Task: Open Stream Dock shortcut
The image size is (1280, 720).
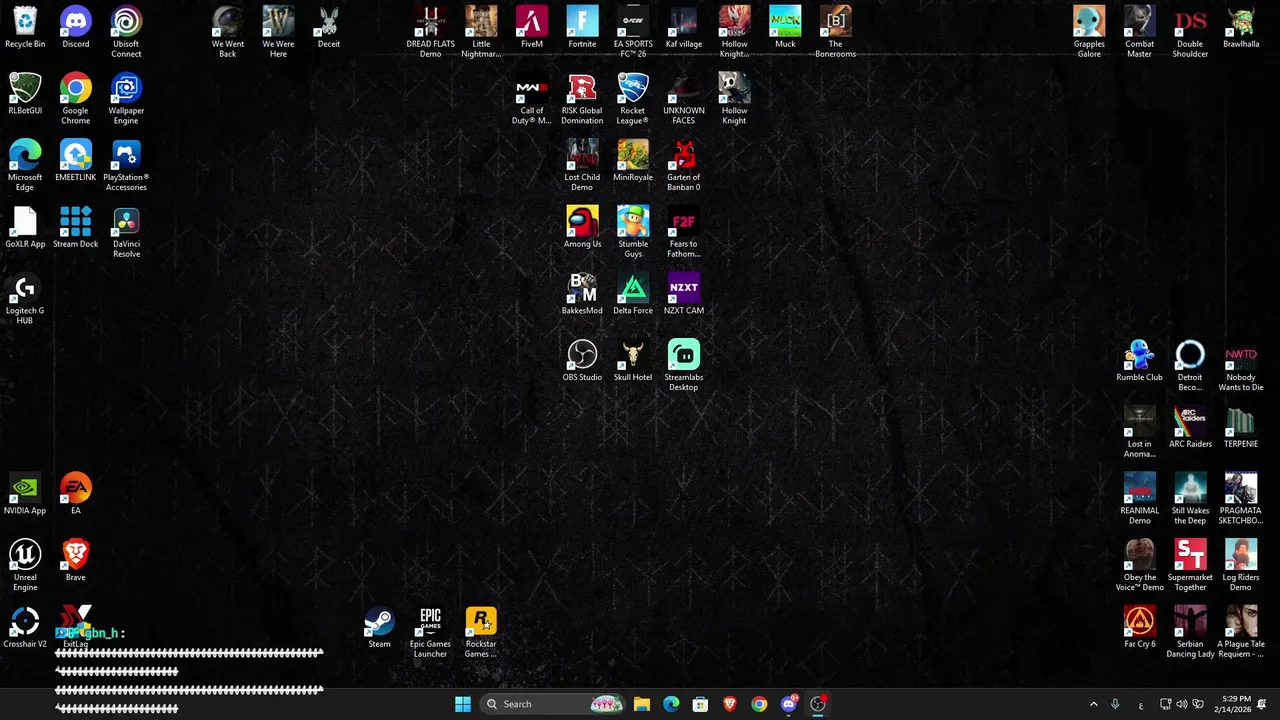Action: pyautogui.click(x=76, y=228)
